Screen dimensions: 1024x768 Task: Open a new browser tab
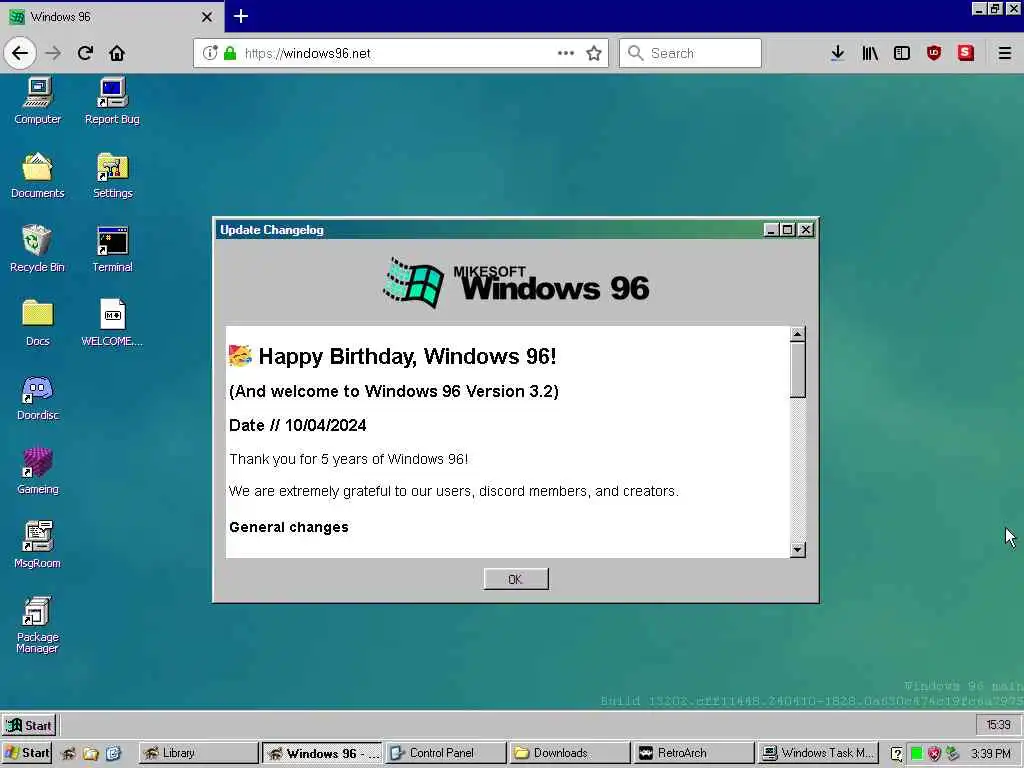point(240,16)
